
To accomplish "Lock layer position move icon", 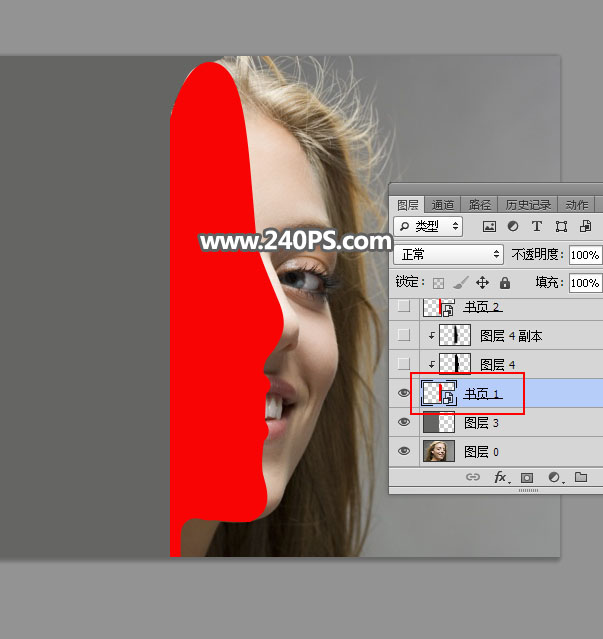I will 482,282.
